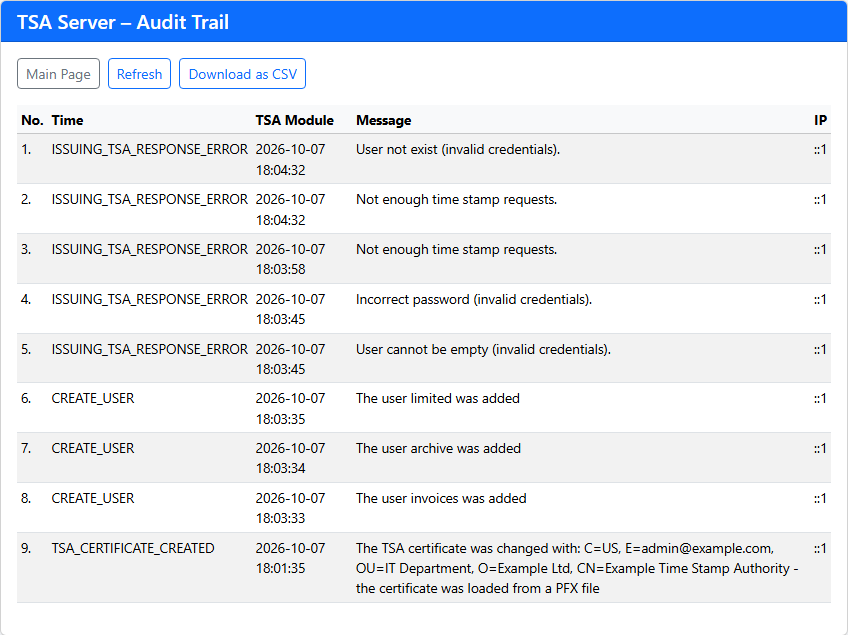Screen dimensions: 848x635
Task: Click the '::1' IP value in row 5
Action: 820,349
